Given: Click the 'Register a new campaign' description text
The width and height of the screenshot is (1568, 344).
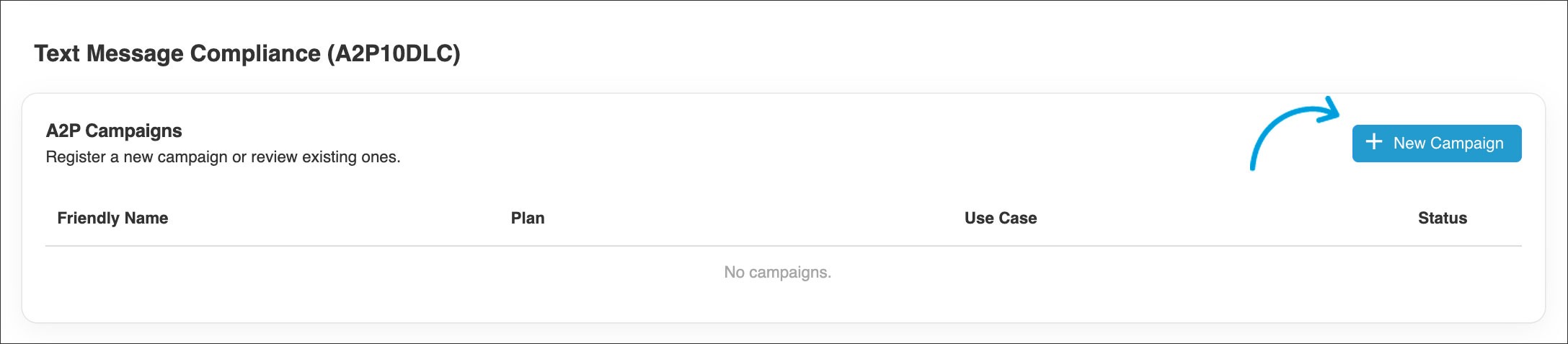Looking at the screenshot, I should (x=223, y=157).
